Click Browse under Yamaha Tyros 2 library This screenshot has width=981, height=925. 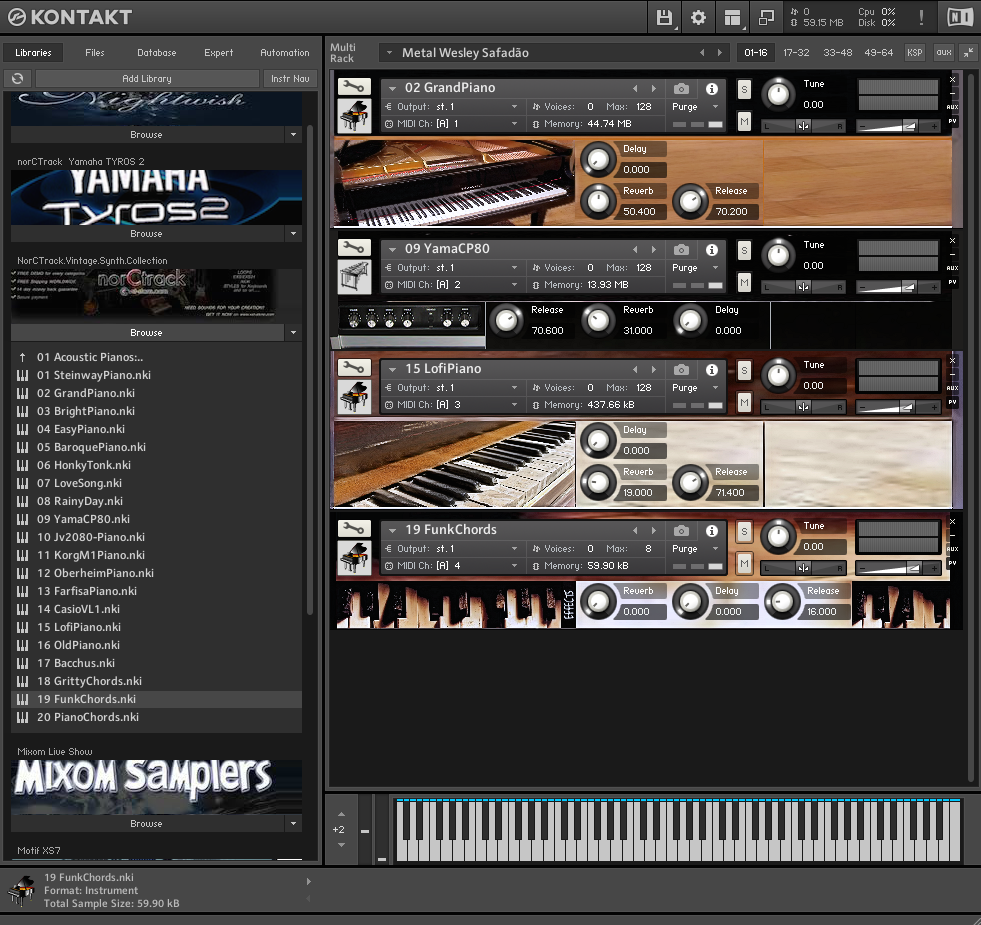click(146, 233)
